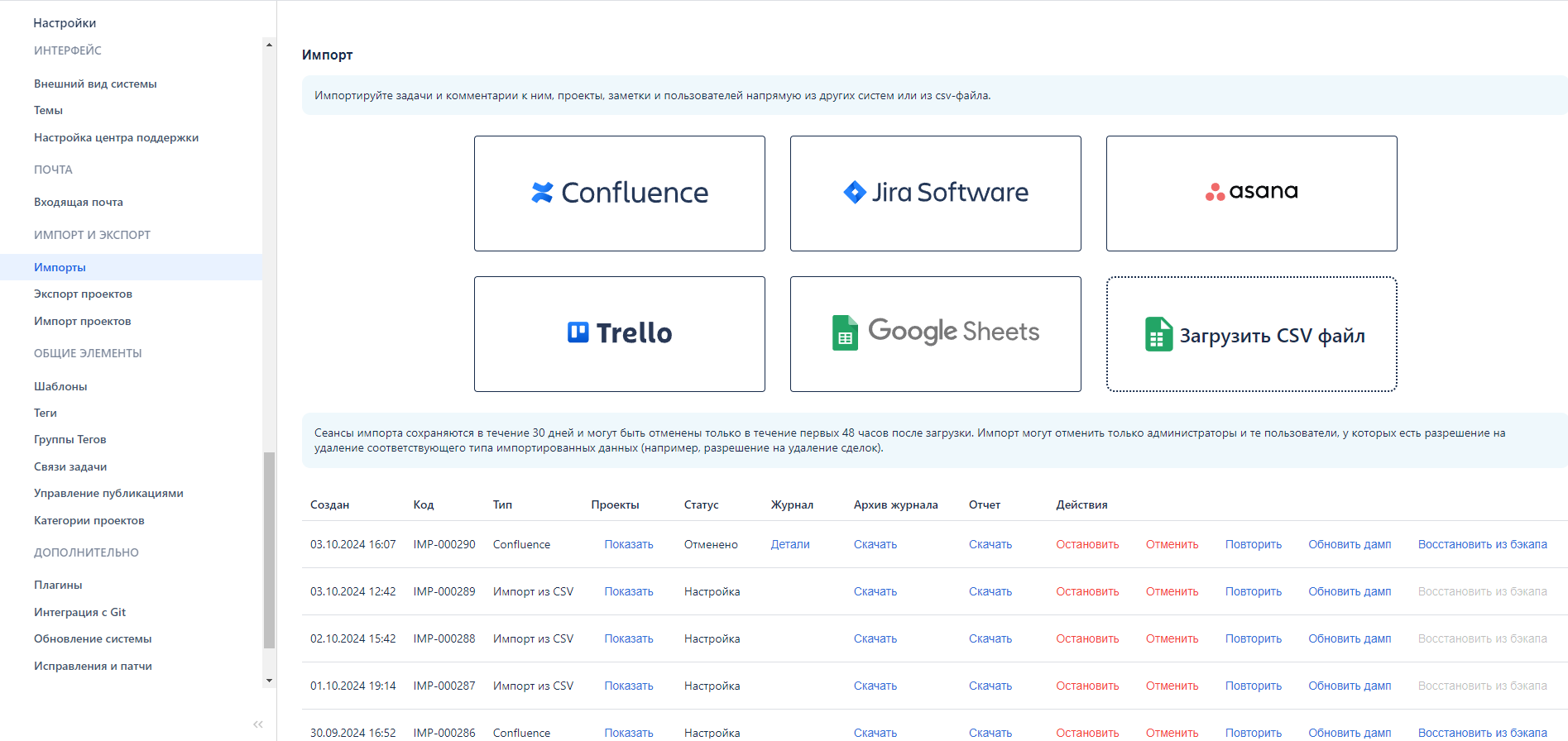The width and height of the screenshot is (1568, 741).
Task: Open Исправления и патчи
Action: 93,666
